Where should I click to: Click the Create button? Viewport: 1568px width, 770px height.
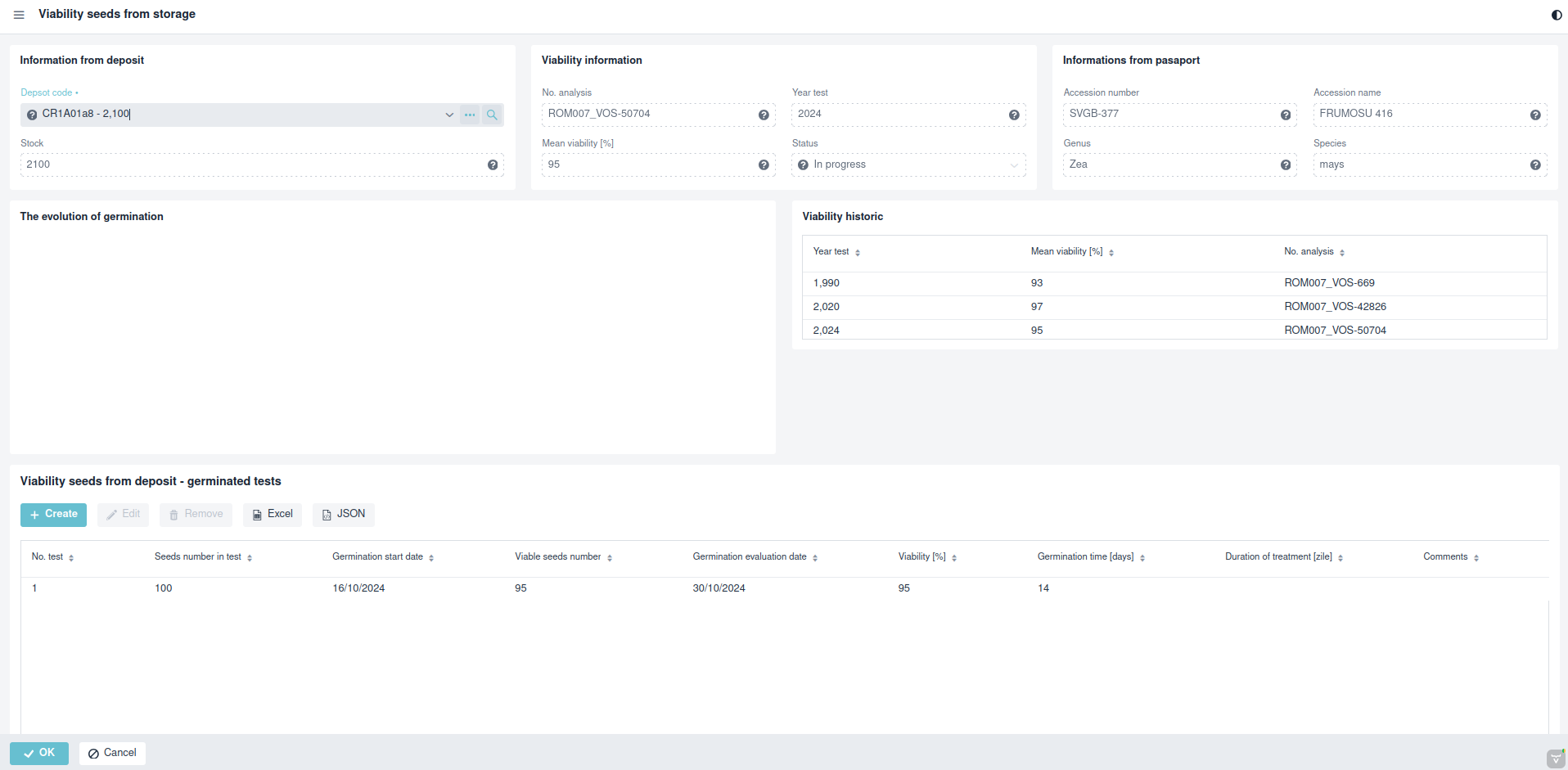pyautogui.click(x=53, y=515)
